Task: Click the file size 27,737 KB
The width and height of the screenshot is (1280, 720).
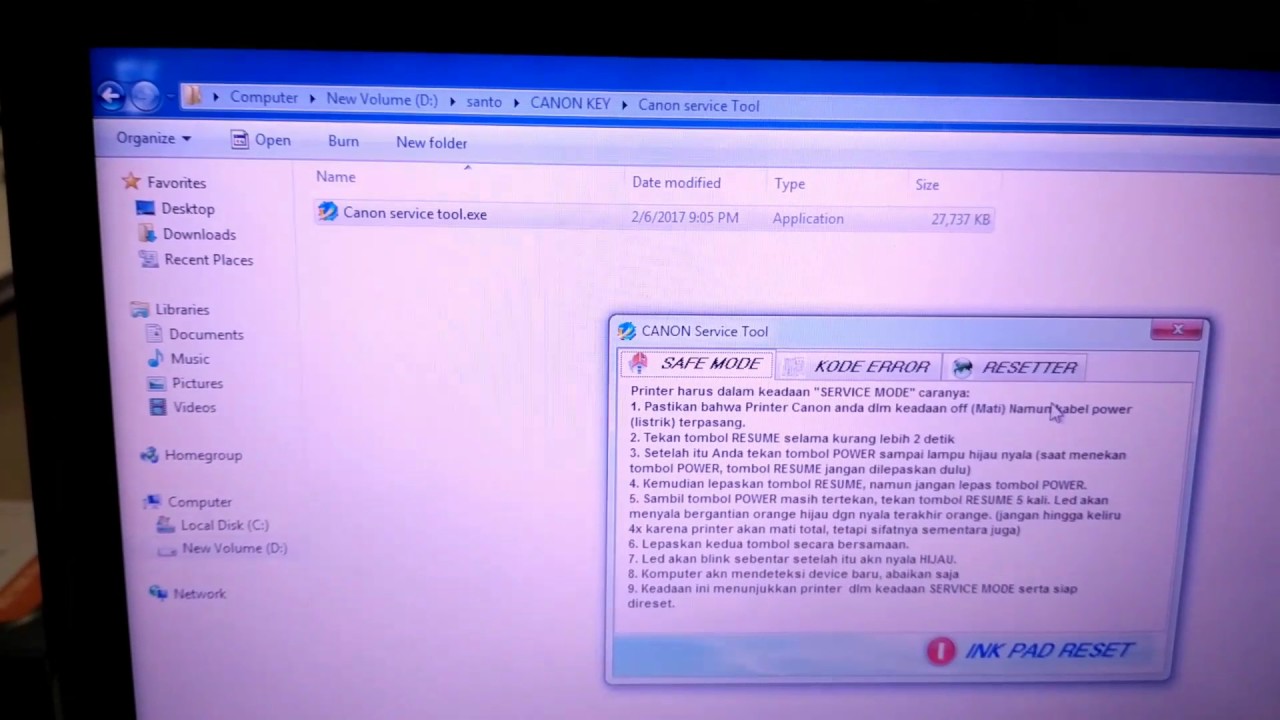Action: (960, 219)
